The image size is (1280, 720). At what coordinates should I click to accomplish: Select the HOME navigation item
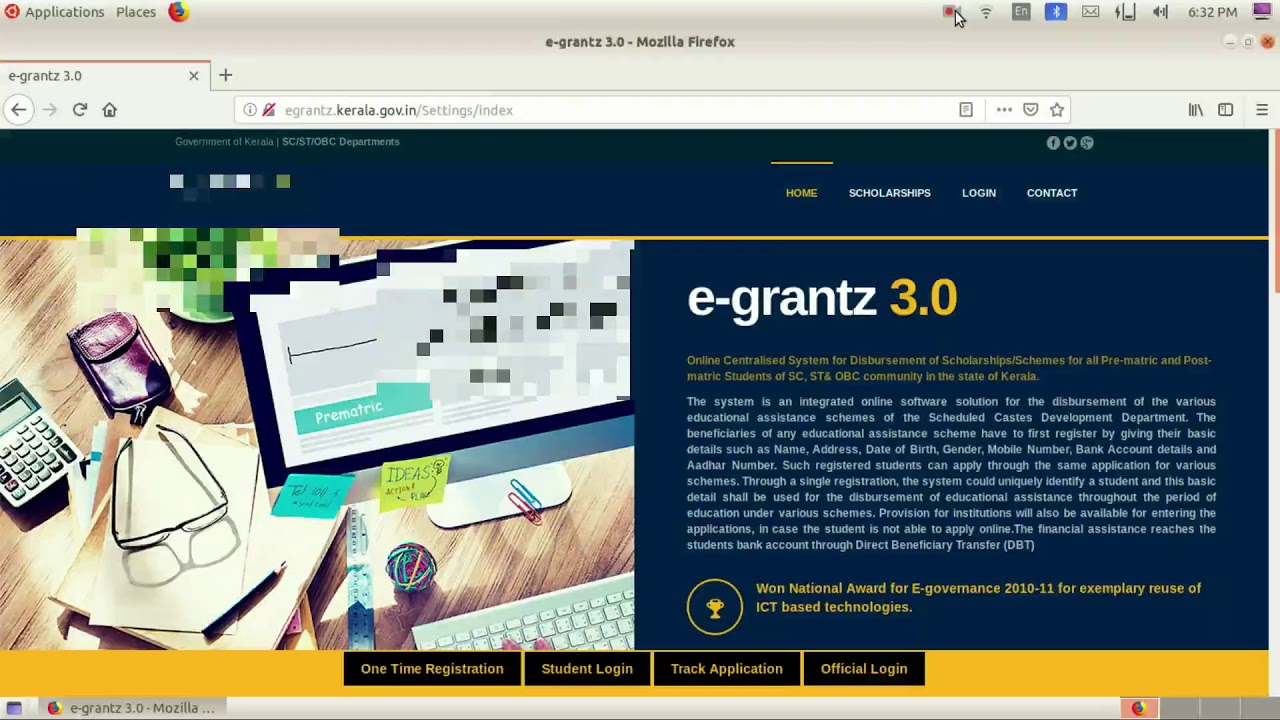801,193
